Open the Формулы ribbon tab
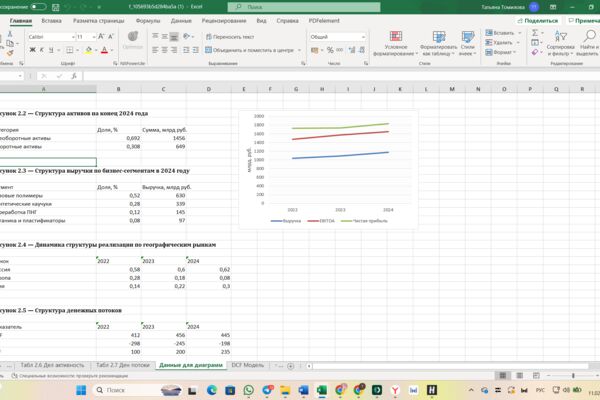Image resolution: width=600 pixels, height=400 pixels. [x=148, y=21]
